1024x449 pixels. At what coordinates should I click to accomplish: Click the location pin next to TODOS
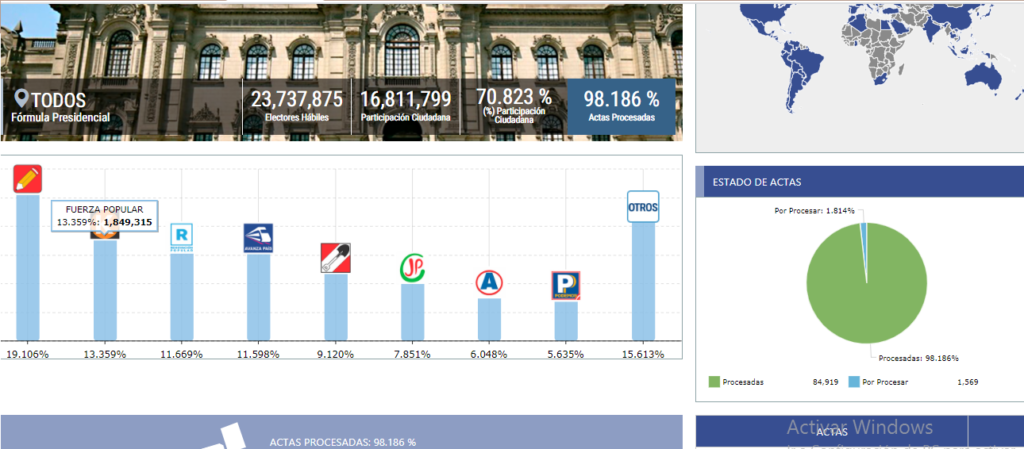coord(21,100)
